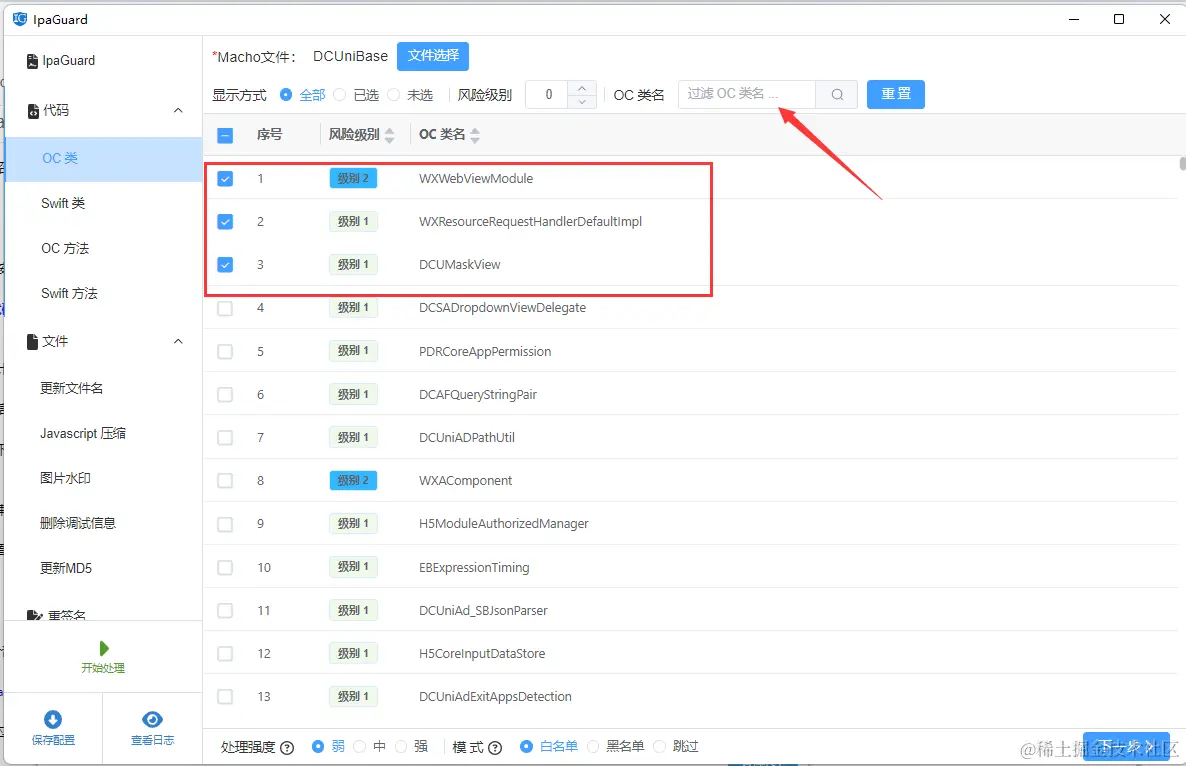Set processing strength to 弱
Screen dimensions: 1186x766
(x=318, y=746)
